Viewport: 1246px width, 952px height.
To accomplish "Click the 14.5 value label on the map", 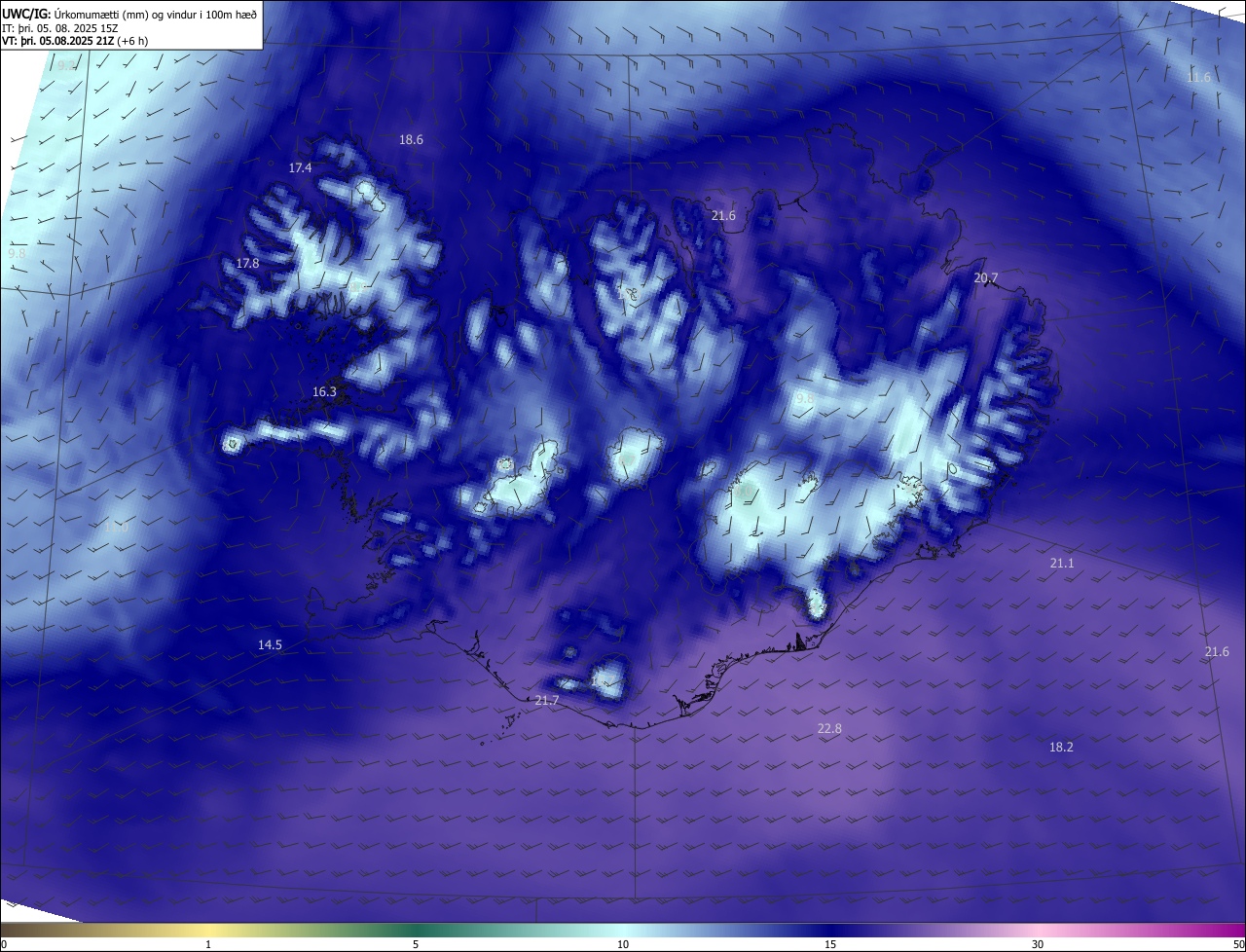I will [x=270, y=645].
